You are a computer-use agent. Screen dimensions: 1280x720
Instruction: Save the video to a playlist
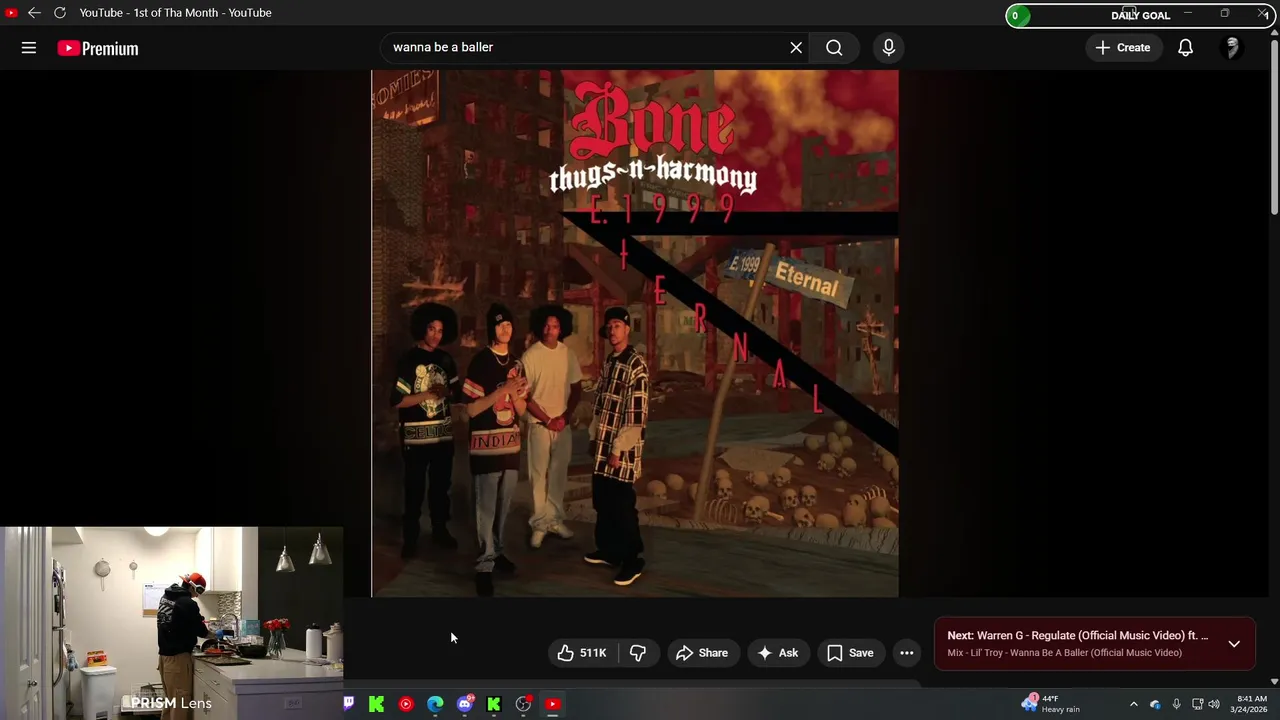coord(850,653)
